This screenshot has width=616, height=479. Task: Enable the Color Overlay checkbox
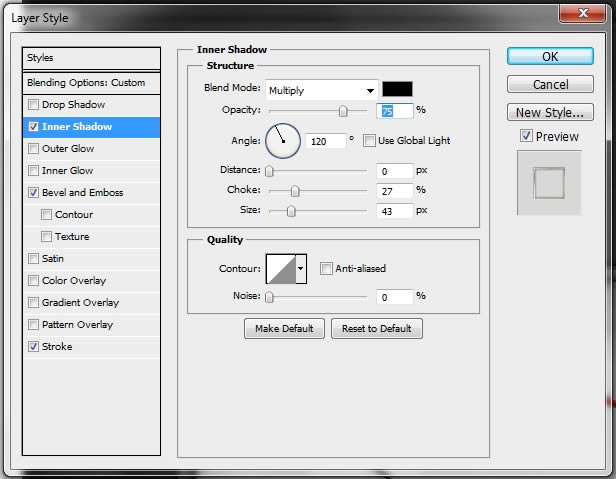33,281
